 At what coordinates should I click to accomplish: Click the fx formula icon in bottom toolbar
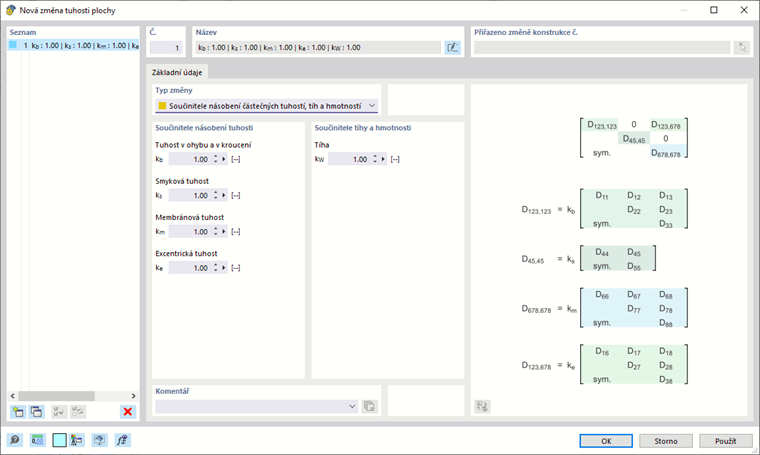click(122, 440)
